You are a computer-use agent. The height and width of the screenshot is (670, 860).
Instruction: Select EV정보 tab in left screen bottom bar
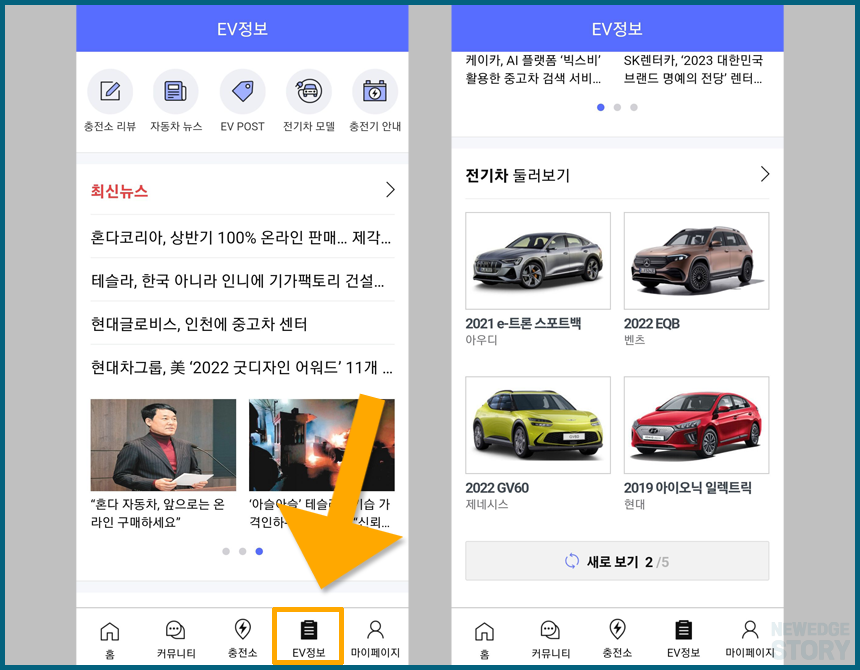pyautogui.click(x=308, y=636)
